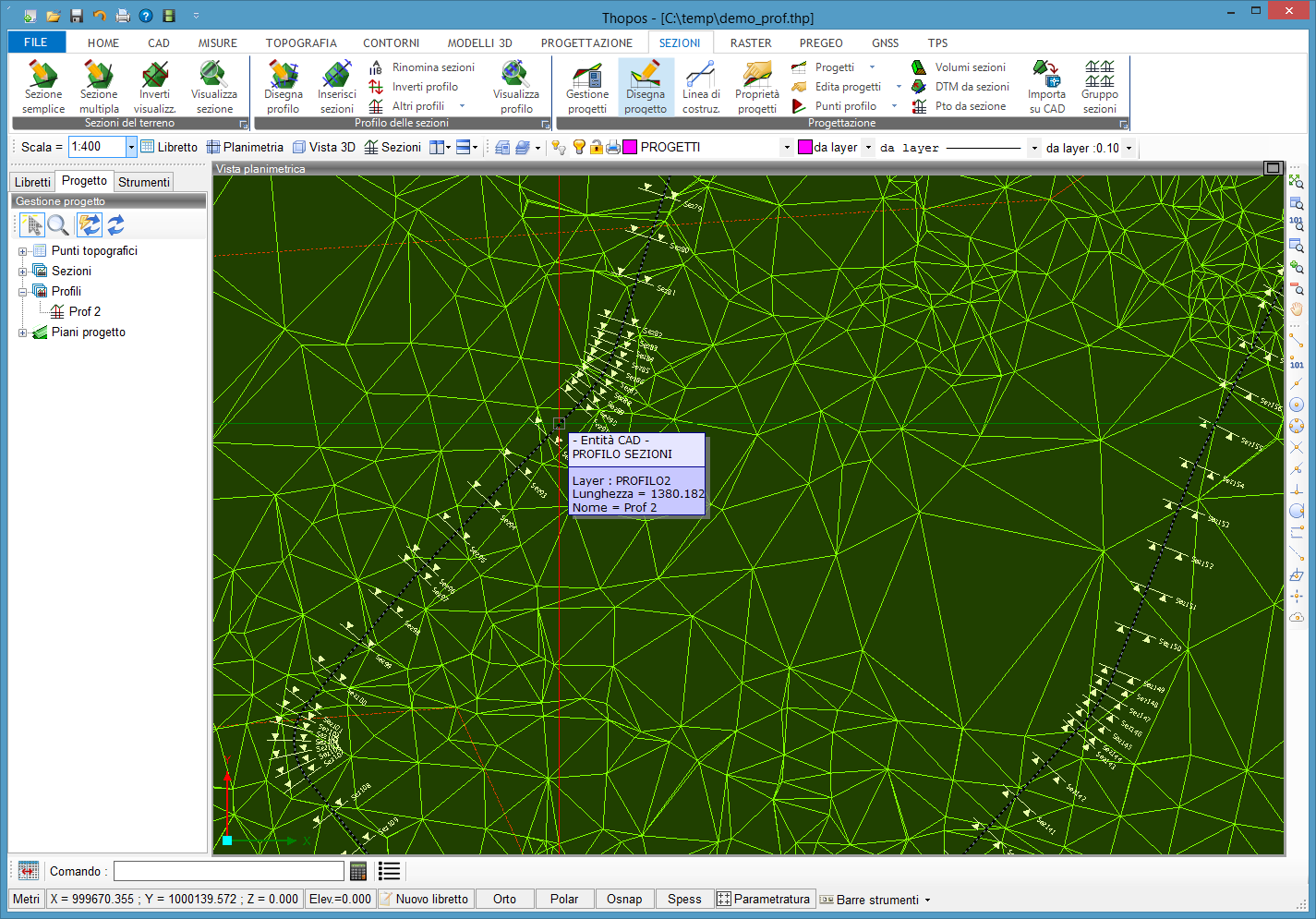The image size is (1316, 919).
Task: Click the Sezione semplice tool
Action: pos(43,87)
